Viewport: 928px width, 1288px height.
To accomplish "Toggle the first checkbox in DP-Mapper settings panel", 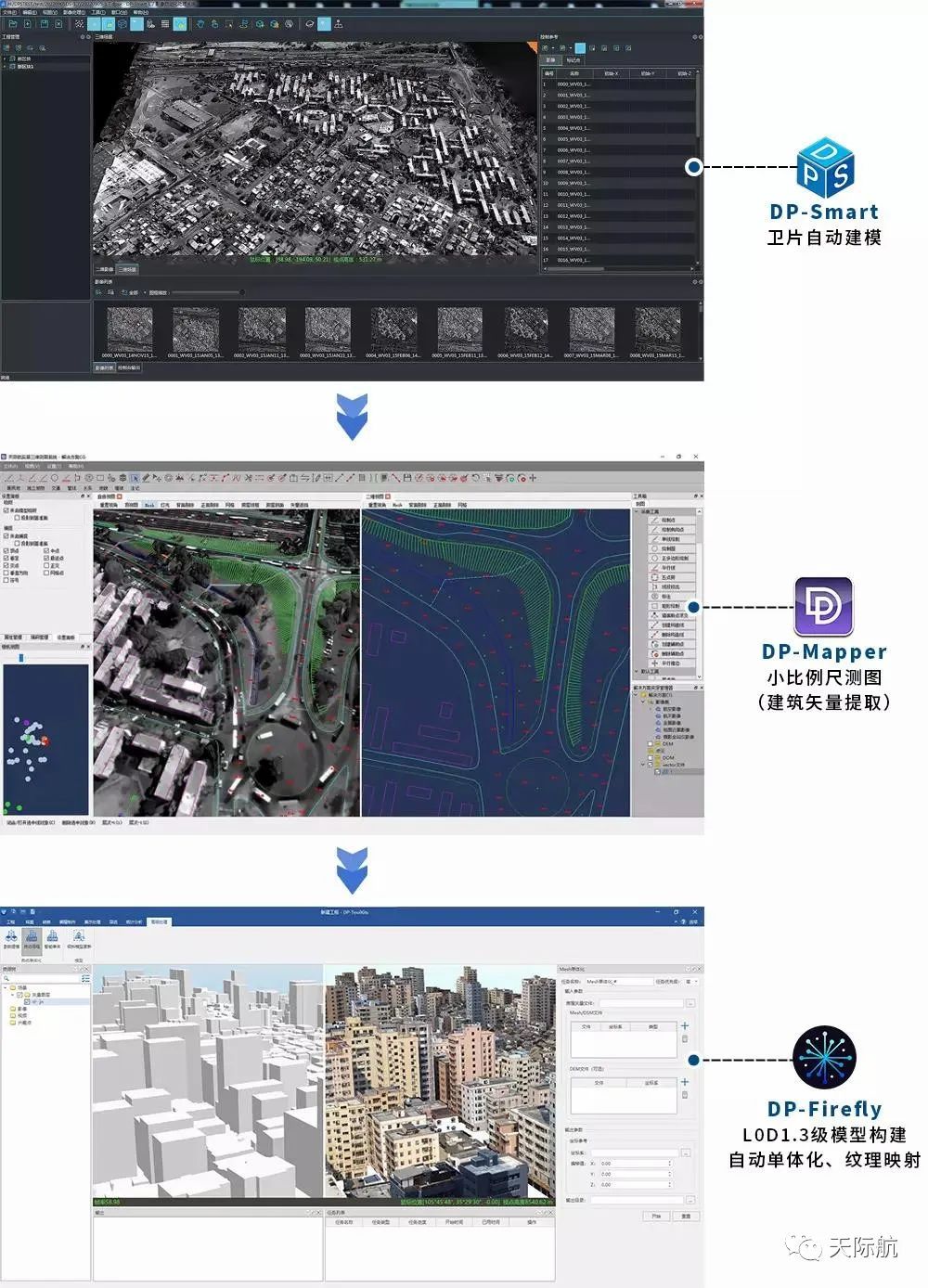I will 6,510.
